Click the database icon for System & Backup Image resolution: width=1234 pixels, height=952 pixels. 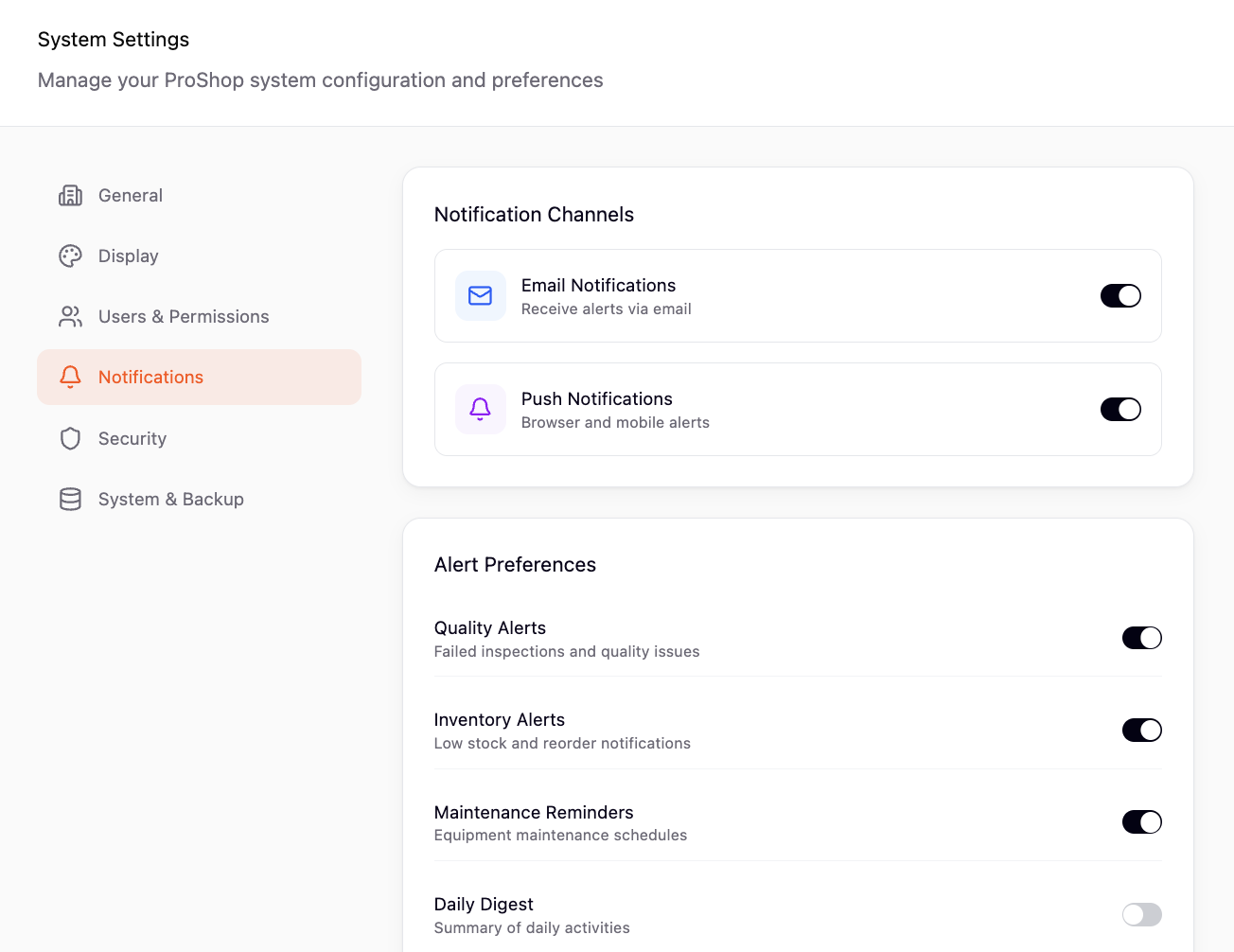(x=70, y=500)
